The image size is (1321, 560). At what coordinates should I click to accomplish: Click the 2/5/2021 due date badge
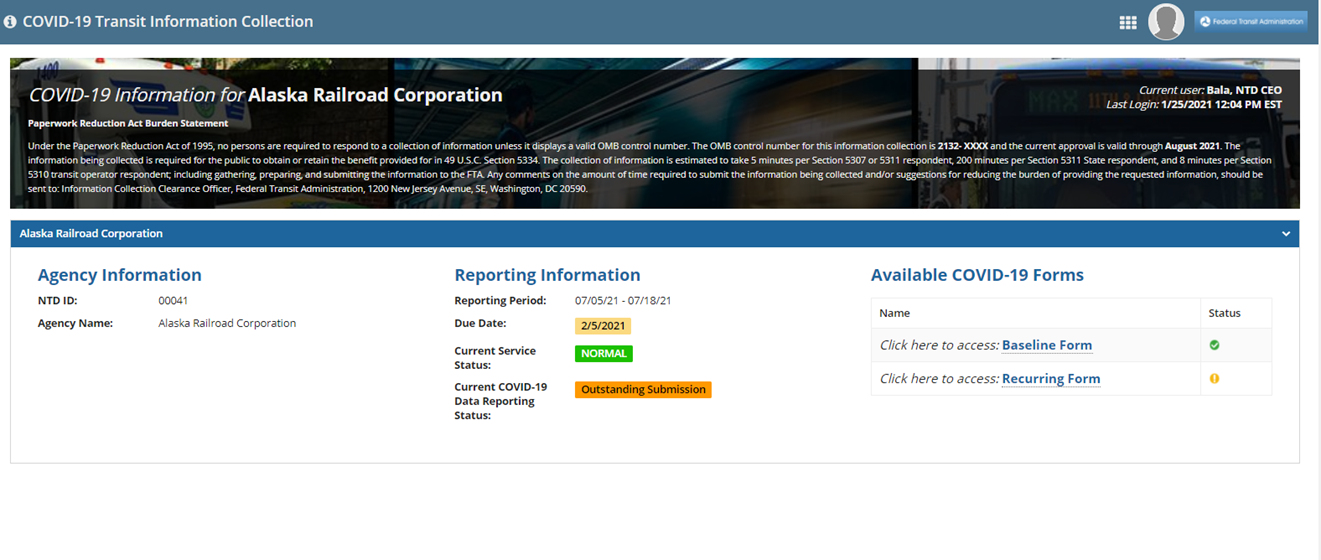click(603, 326)
